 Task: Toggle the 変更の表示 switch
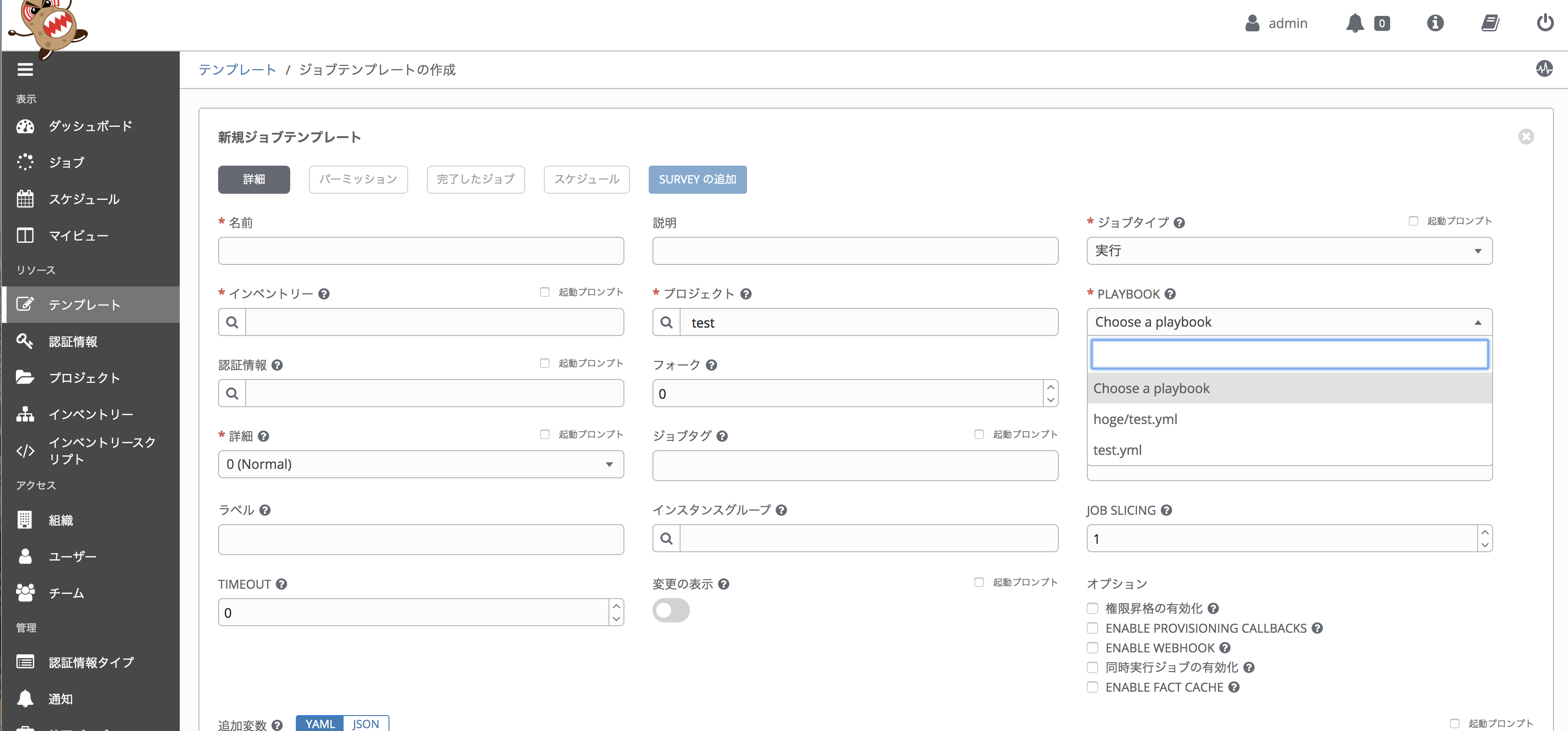click(x=671, y=610)
